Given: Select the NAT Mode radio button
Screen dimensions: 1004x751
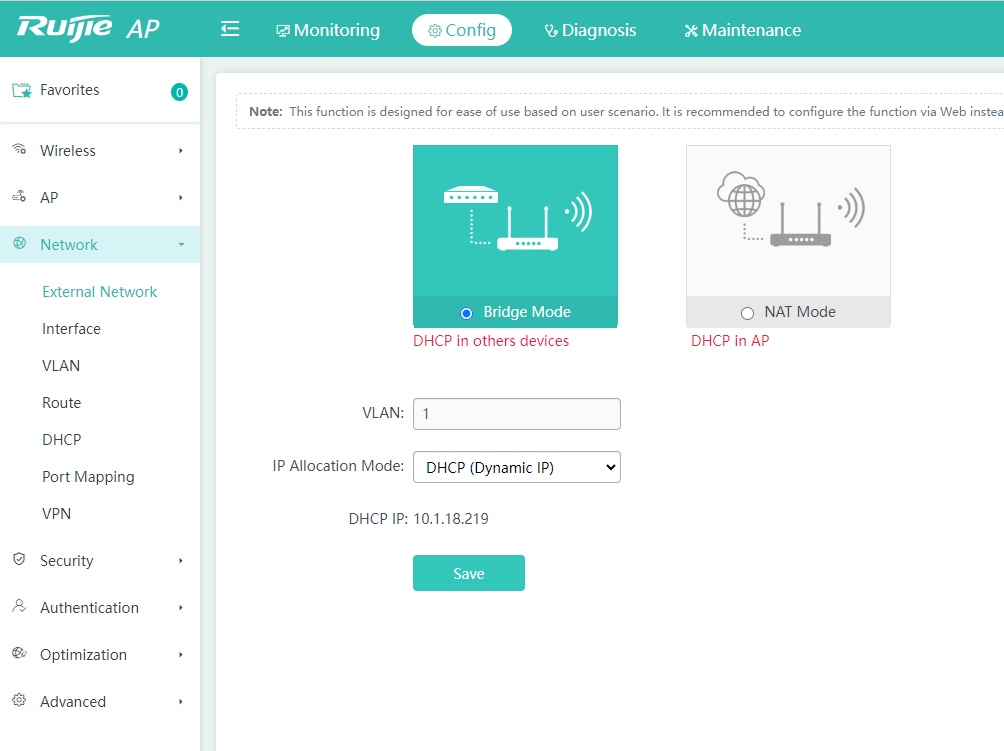Looking at the screenshot, I should point(747,313).
